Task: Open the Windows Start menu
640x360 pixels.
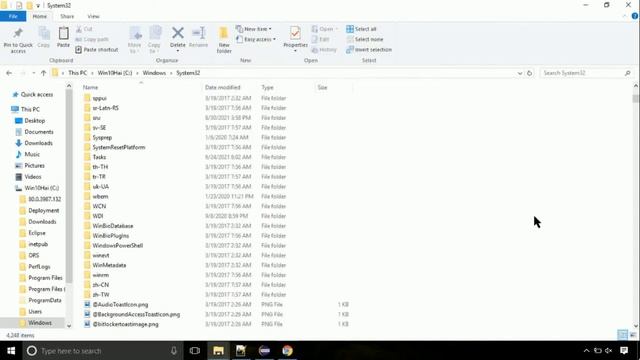Action: click(11, 351)
